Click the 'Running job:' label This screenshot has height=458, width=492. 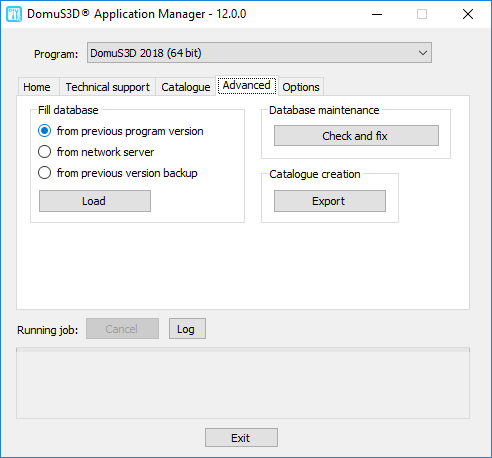point(48,330)
